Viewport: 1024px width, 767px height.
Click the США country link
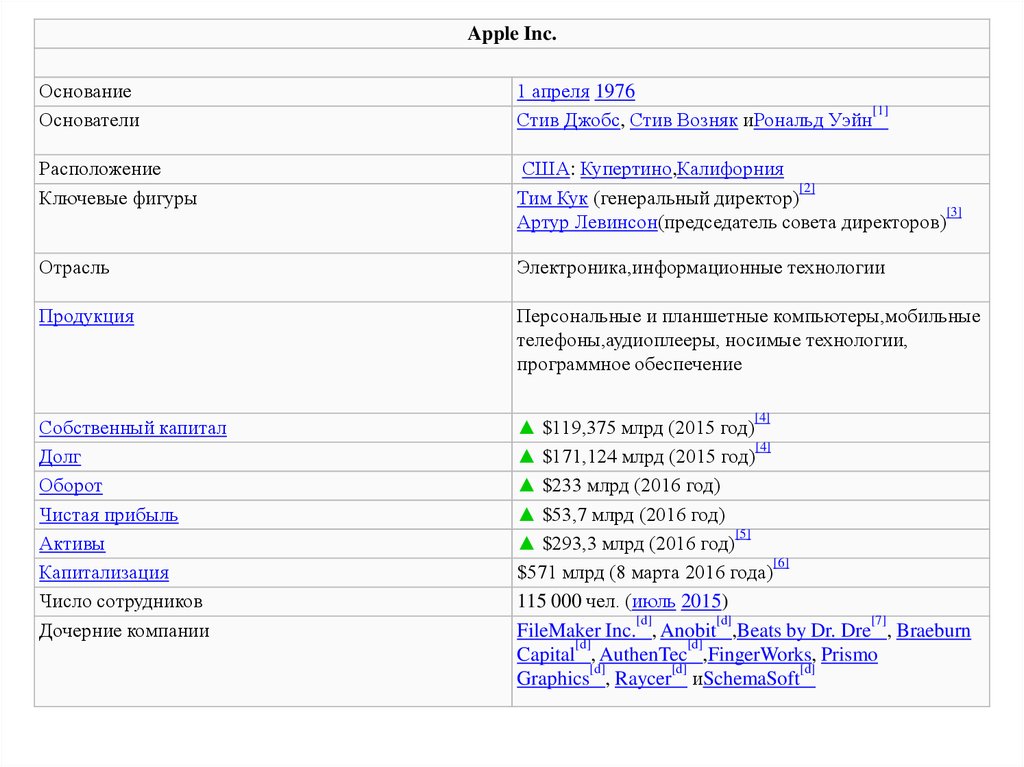point(546,170)
